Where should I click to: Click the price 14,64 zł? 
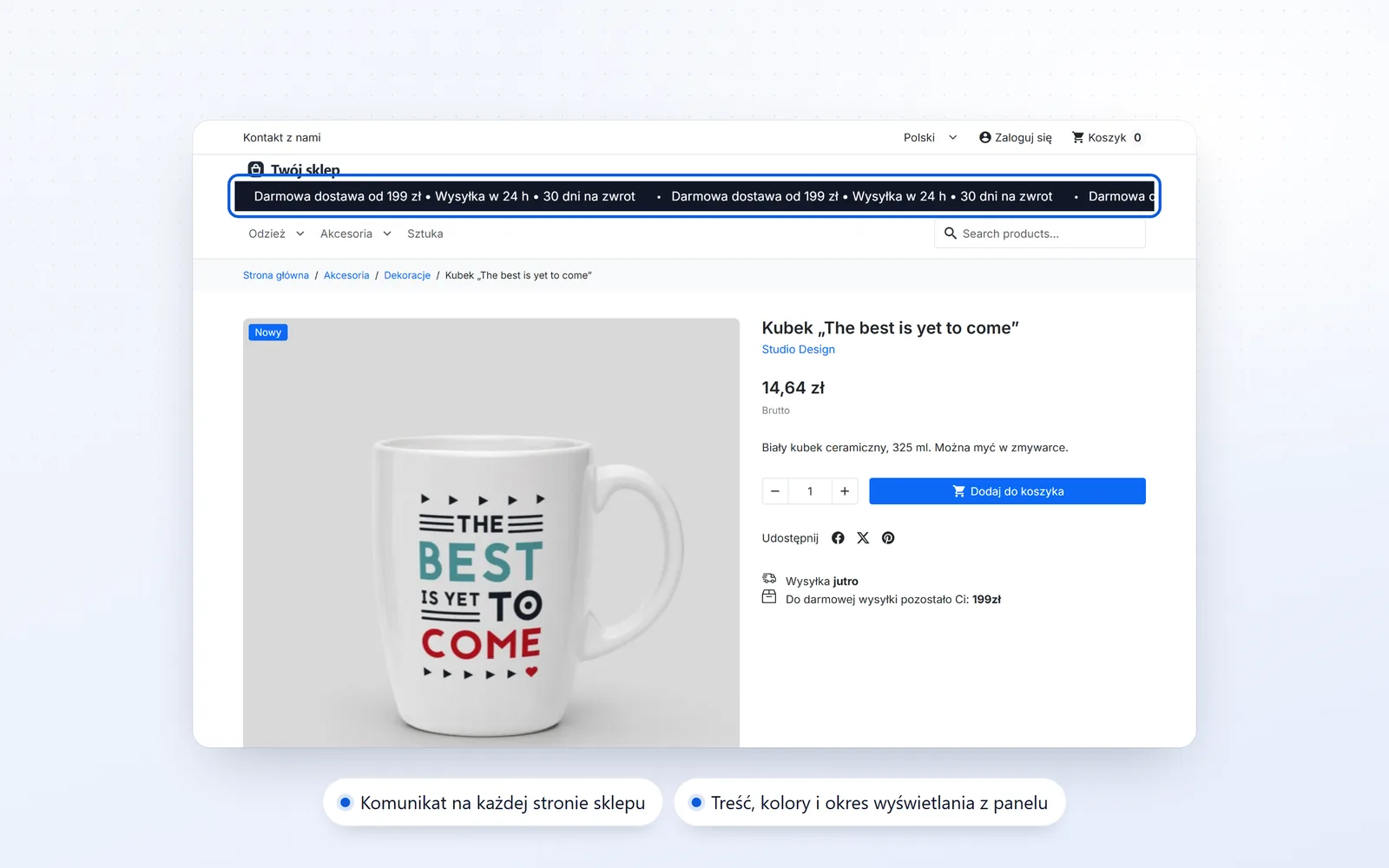click(x=793, y=388)
